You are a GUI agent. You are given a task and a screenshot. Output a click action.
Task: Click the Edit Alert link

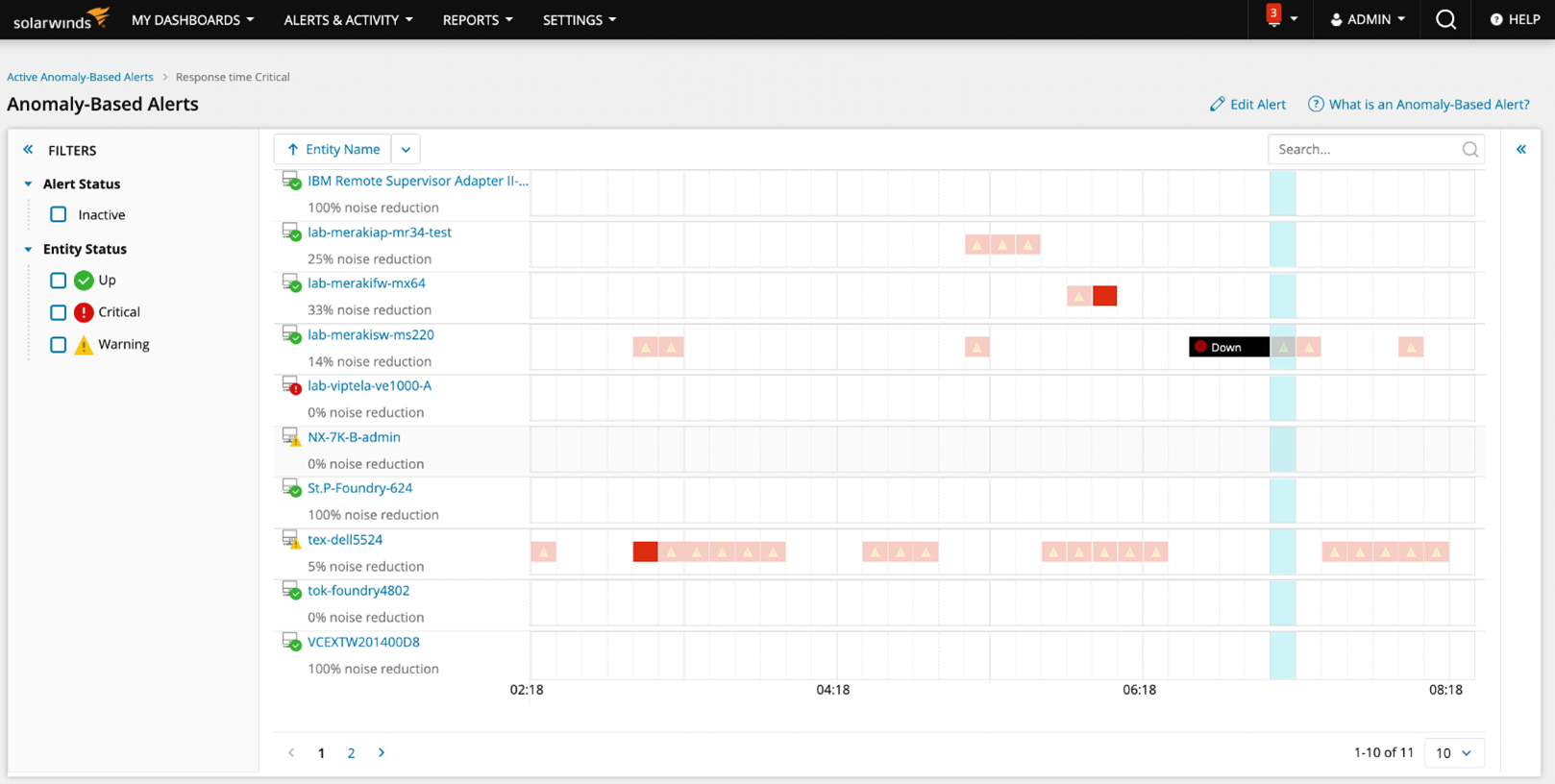coord(1247,104)
